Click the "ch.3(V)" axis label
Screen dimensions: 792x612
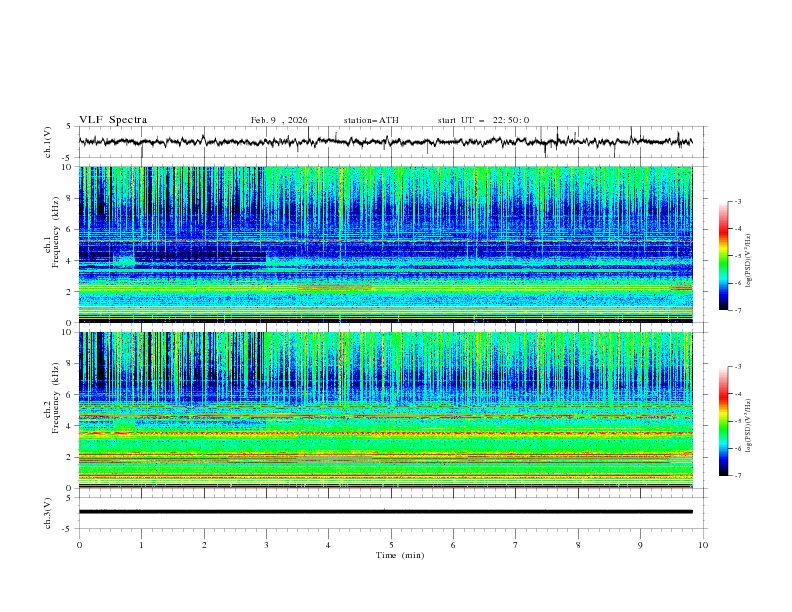coord(48,513)
